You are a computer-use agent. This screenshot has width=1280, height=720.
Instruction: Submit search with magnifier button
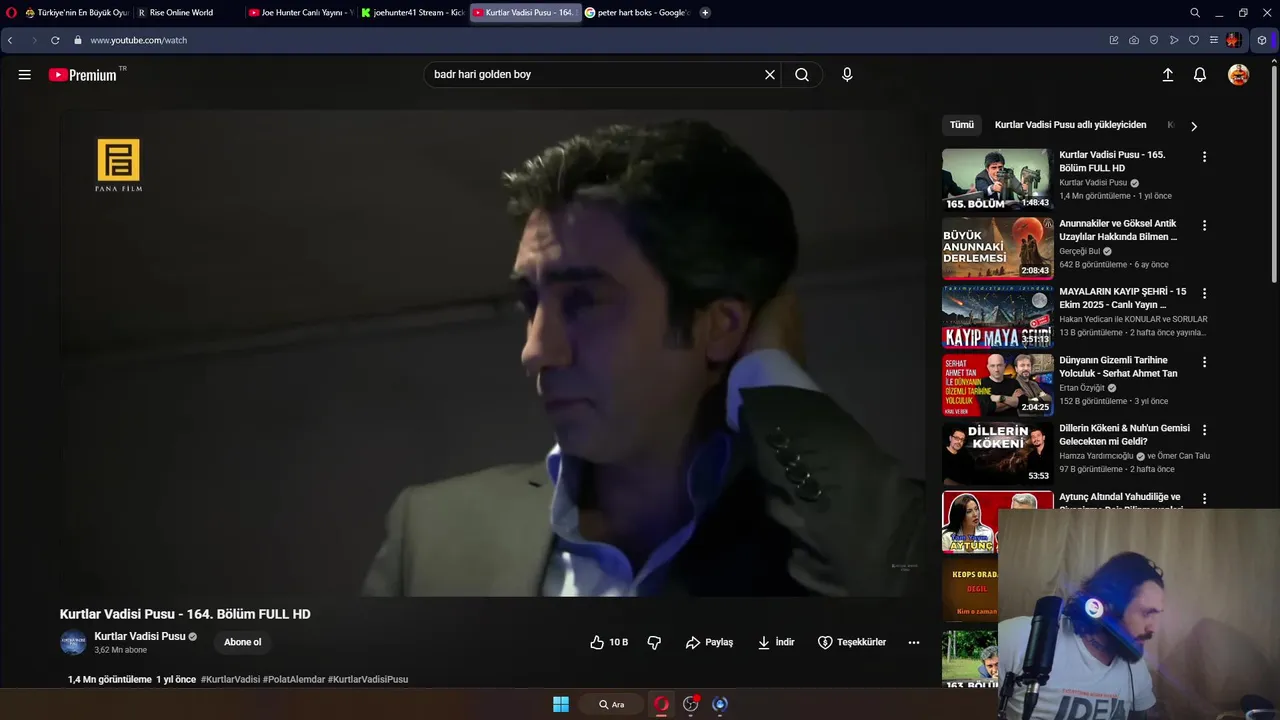point(802,75)
